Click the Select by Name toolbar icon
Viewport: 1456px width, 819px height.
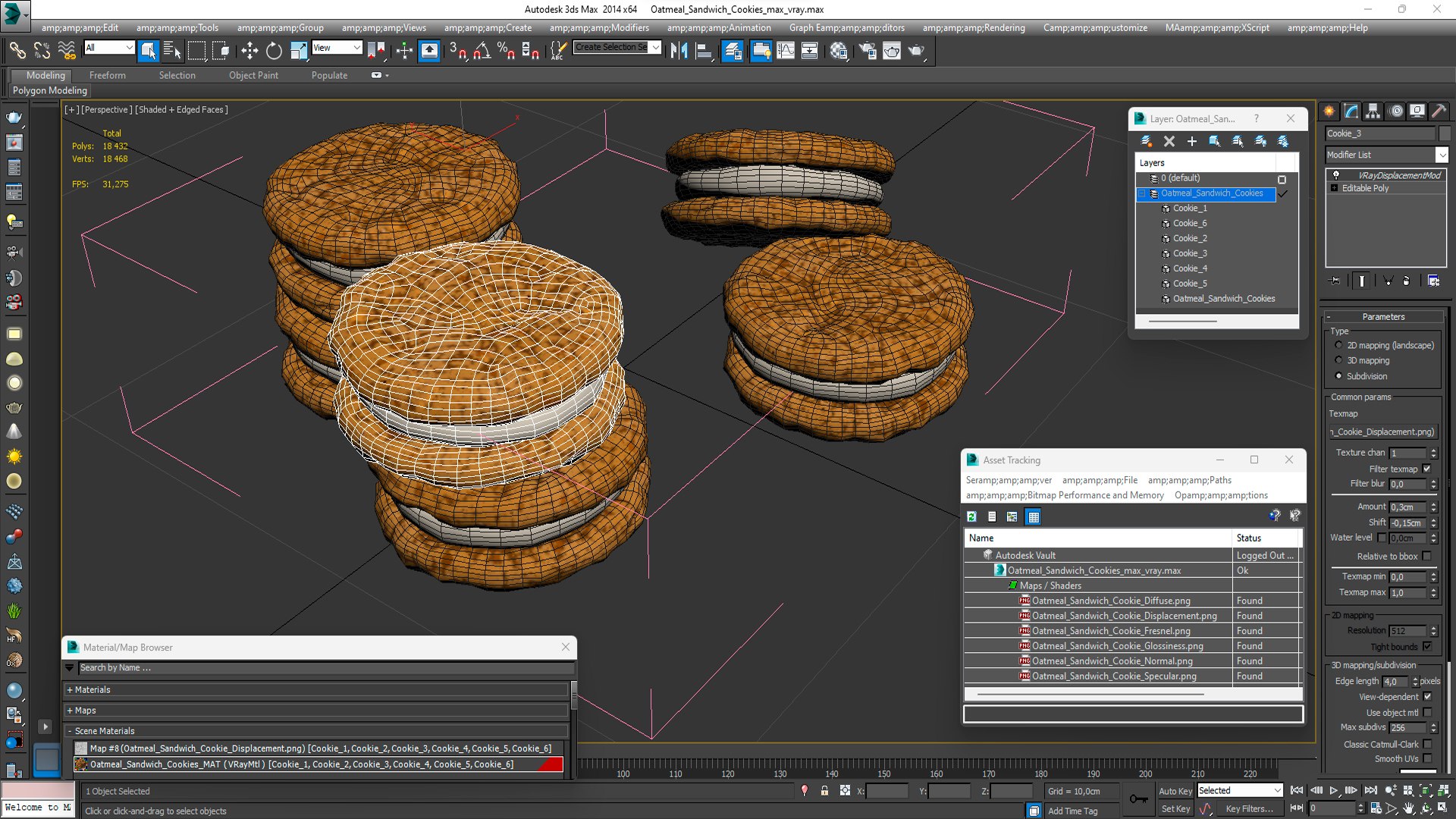click(x=172, y=51)
